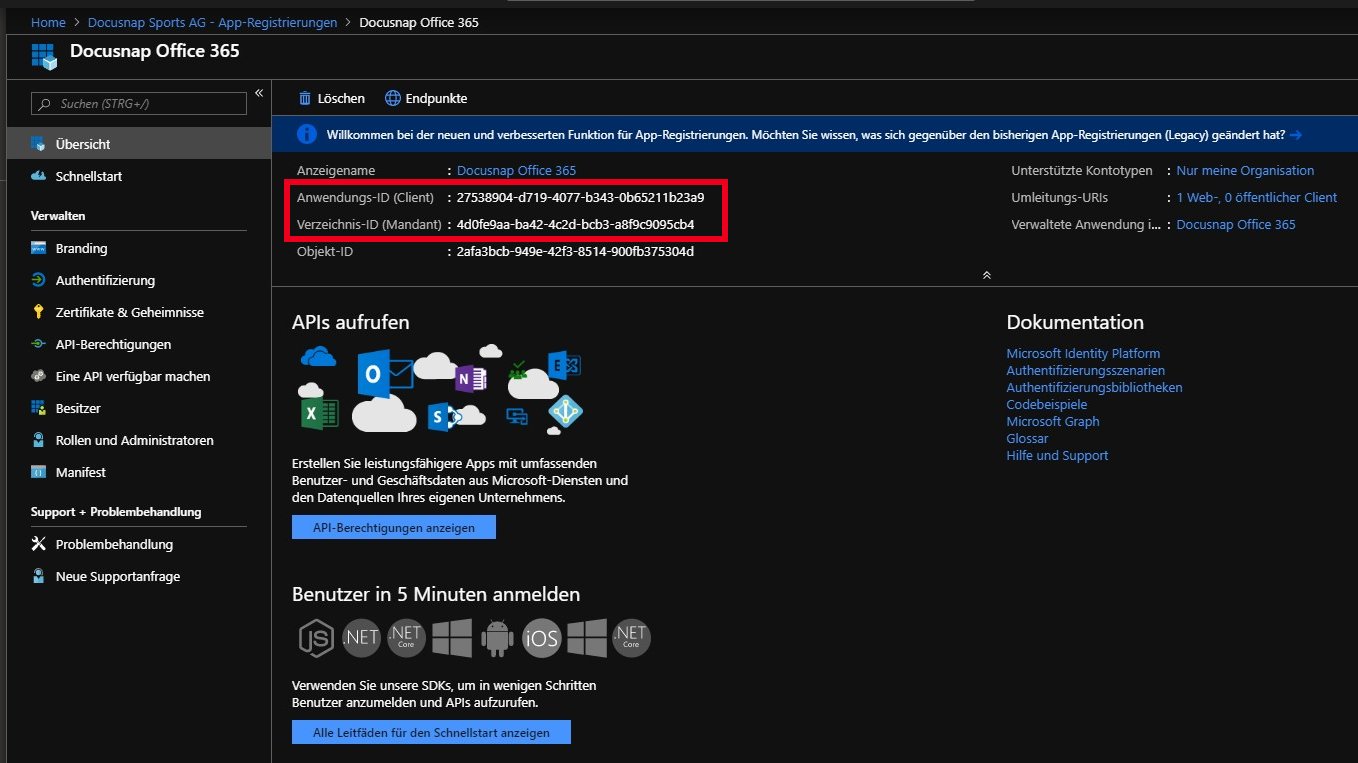Open the Glossar link

coord(1027,438)
